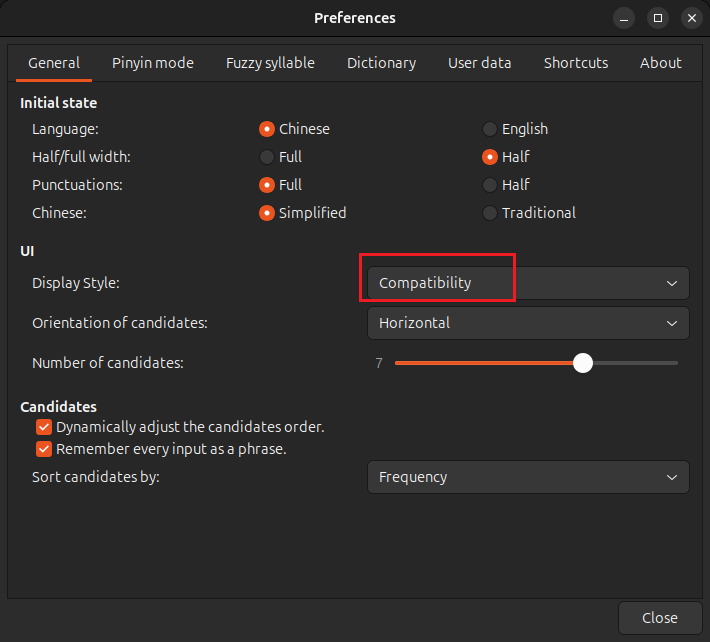The height and width of the screenshot is (642, 710).
Task: Toggle Remember every input as a phrase
Action: tap(44, 449)
